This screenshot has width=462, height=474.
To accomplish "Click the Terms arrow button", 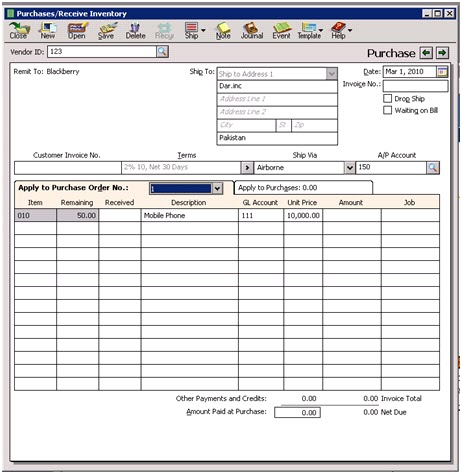I will pyautogui.click(x=247, y=167).
